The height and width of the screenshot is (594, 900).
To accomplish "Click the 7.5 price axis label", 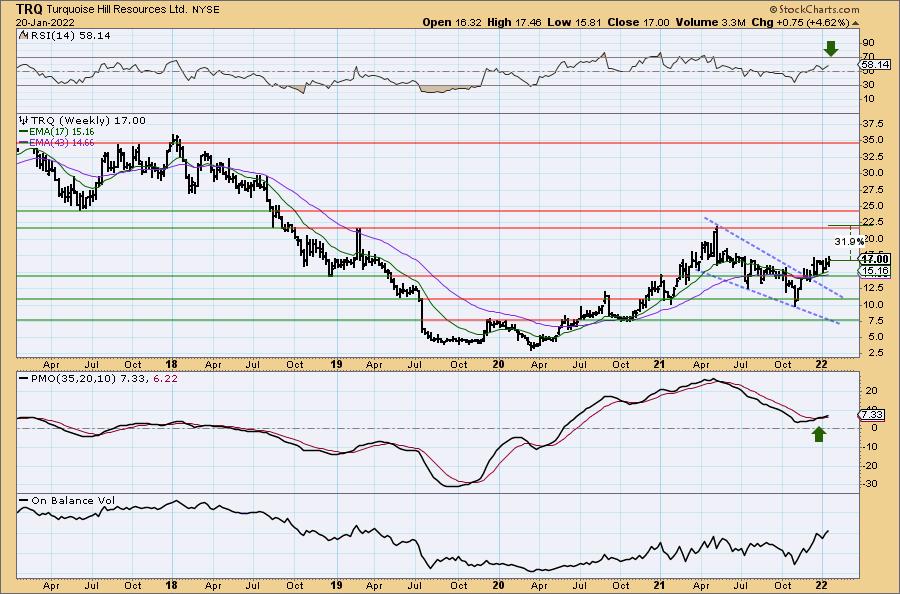I will pos(874,320).
